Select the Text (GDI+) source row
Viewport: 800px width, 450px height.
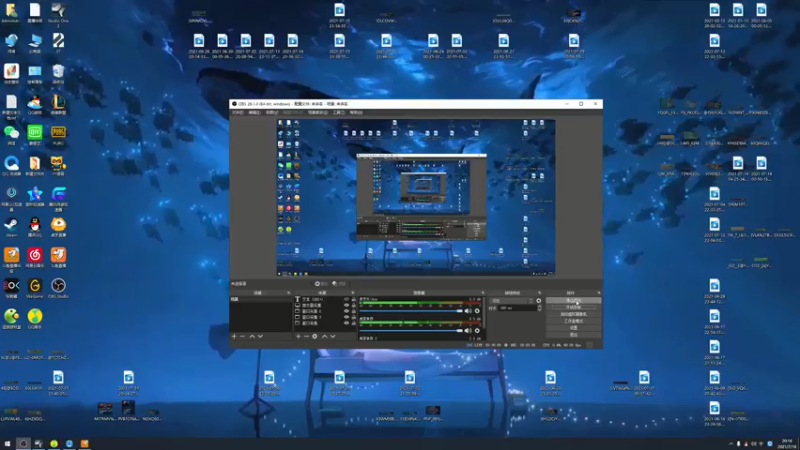pyautogui.click(x=326, y=299)
